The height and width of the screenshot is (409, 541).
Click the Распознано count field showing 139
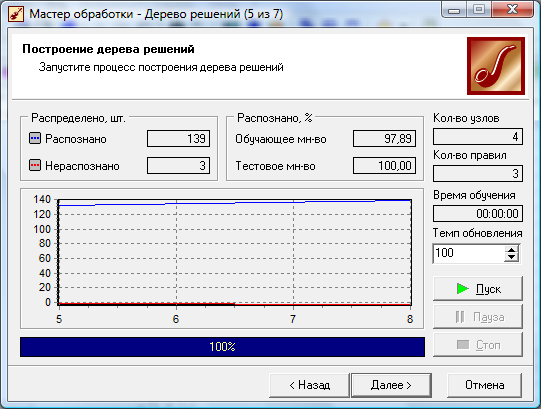178,138
